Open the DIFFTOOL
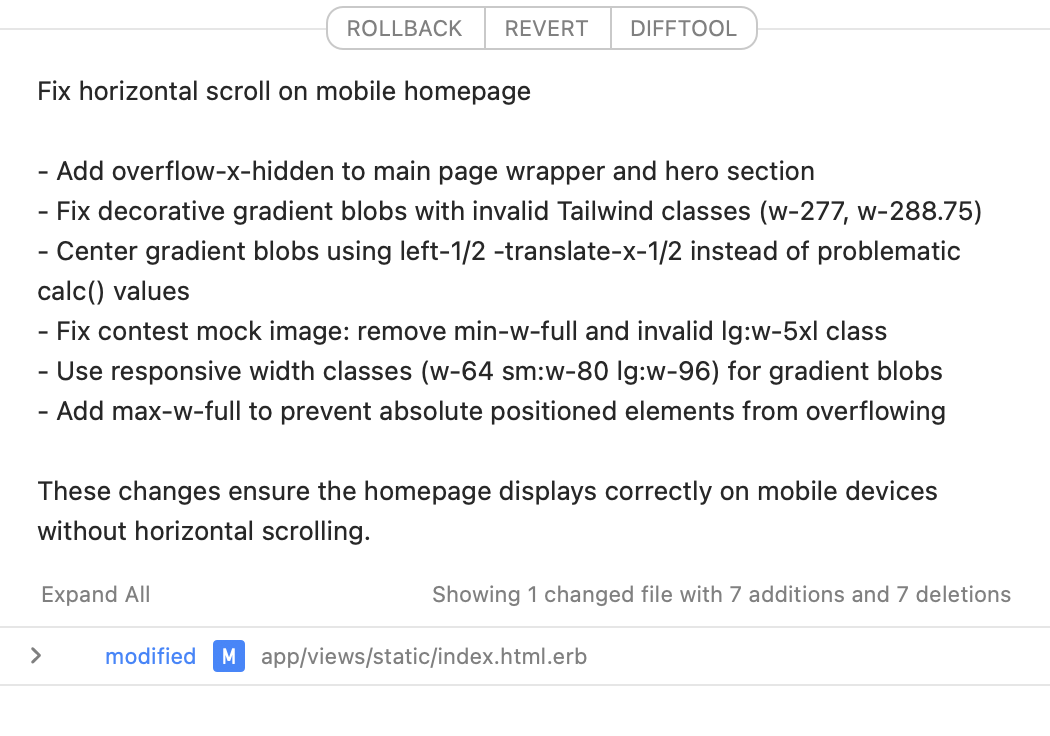1050x736 pixels. (x=683, y=28)
